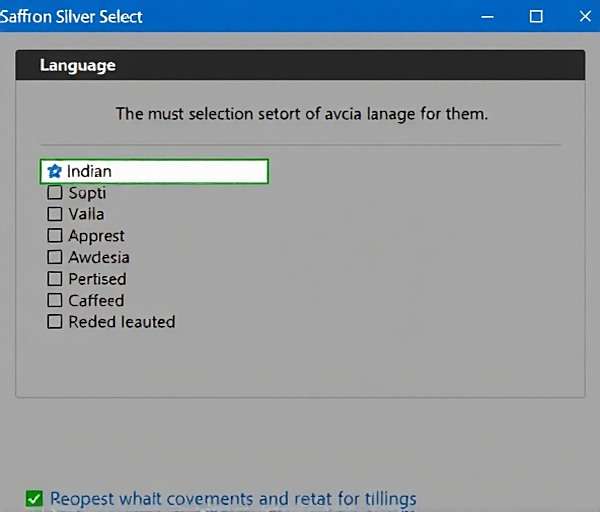Viewport: 600px width, 512px height.
Task: Pick the Reded leauted label text
Action: coord(121,322)
